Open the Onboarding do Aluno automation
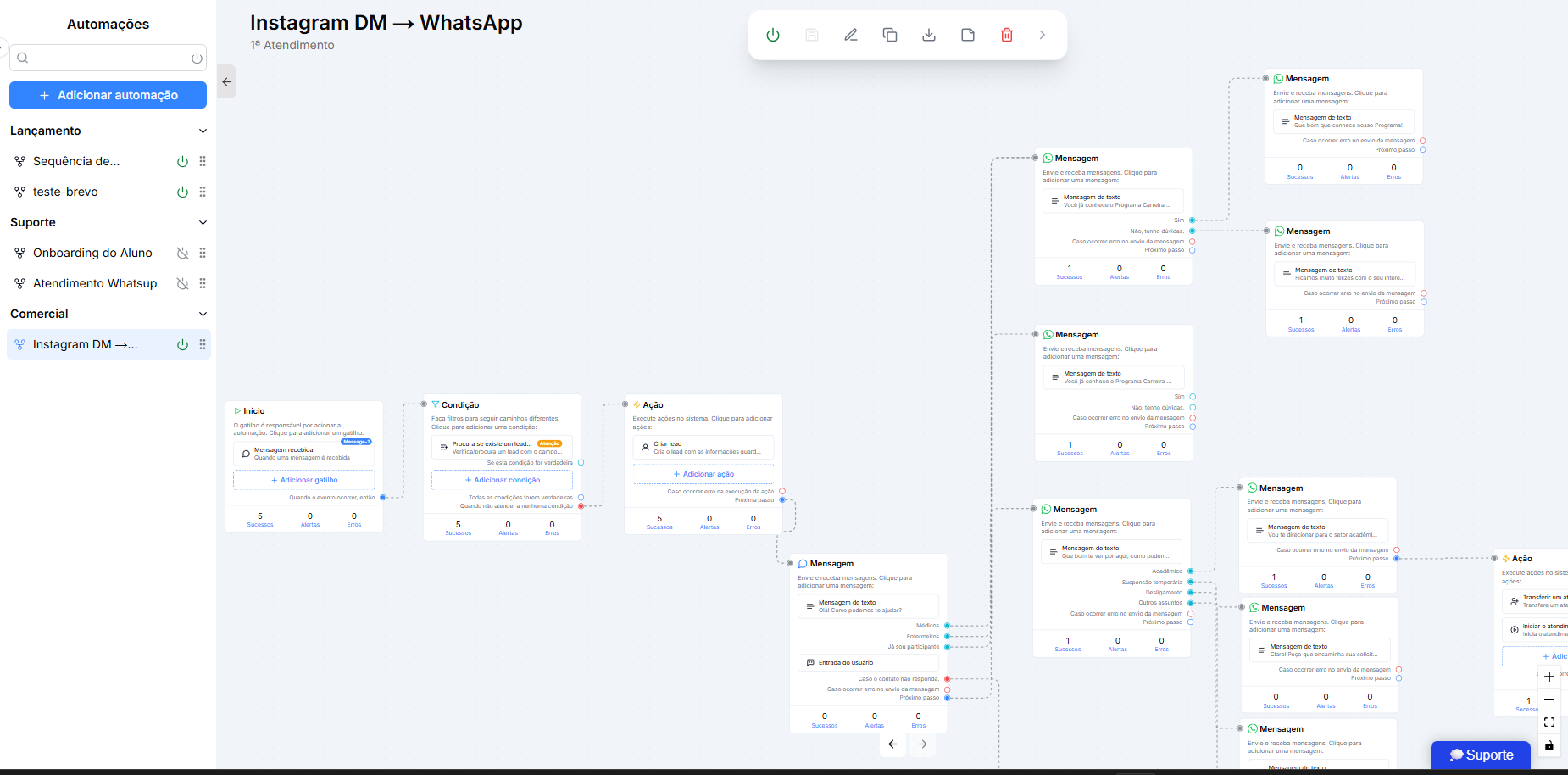Viewport: 1568px width, 775px height. tap(92, 253)
